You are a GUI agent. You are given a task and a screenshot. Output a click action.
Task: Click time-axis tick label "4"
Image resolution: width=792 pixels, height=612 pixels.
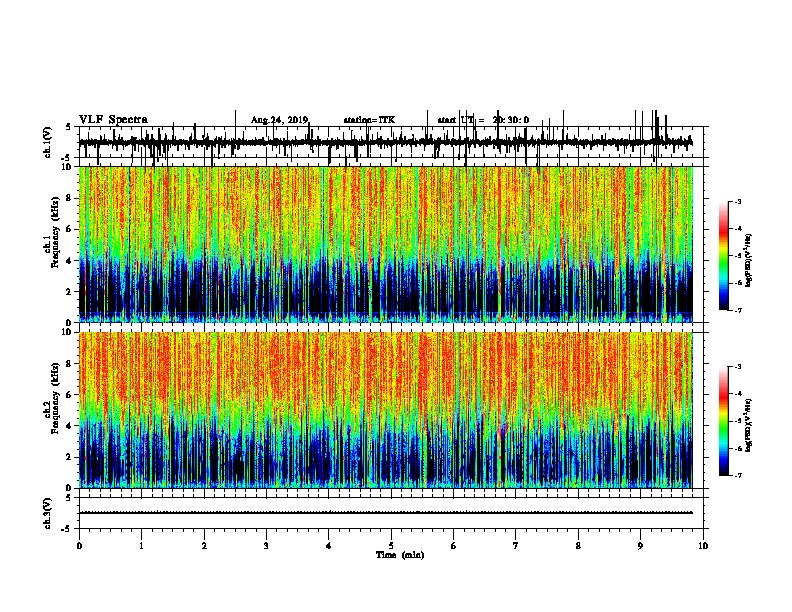click(329, 546)
